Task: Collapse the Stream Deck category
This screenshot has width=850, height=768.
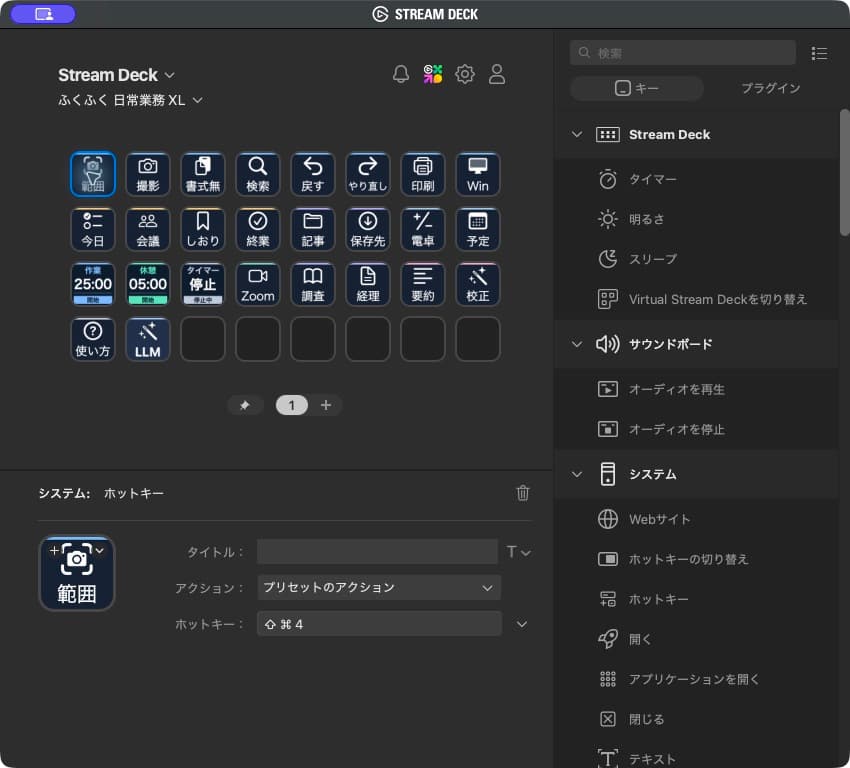Action: coord(577,134)
